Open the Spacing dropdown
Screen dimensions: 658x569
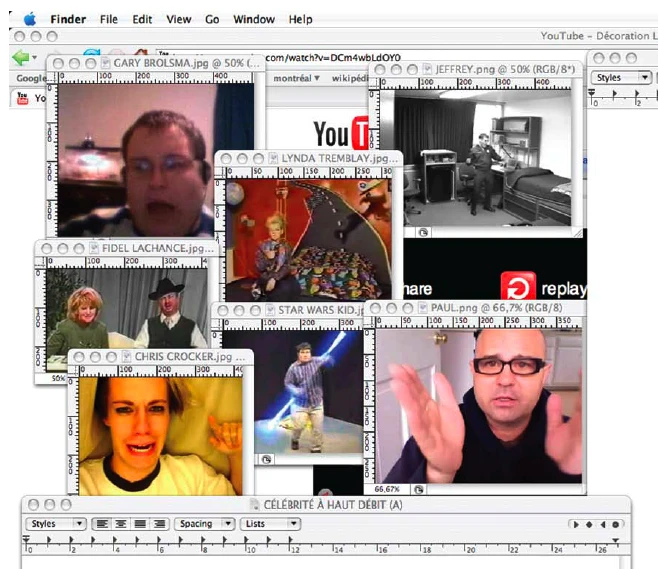[205, 523]
